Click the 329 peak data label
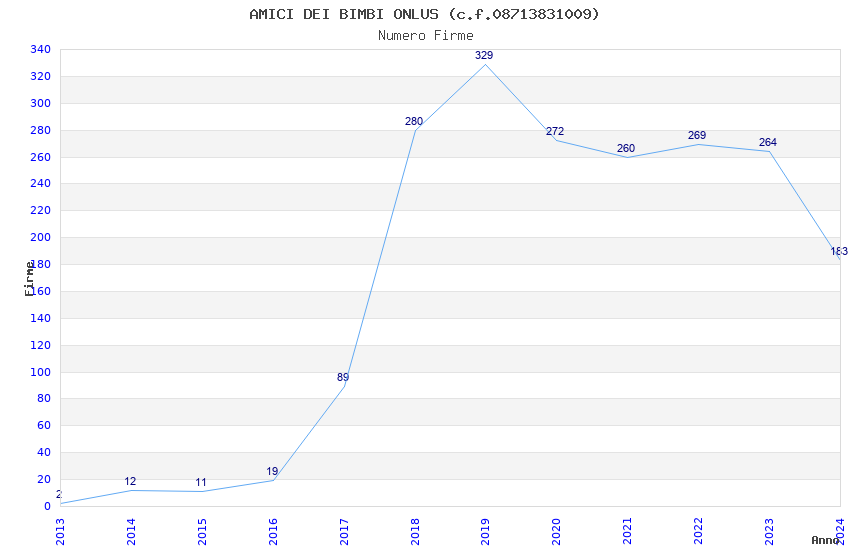The width and height of the screenshot is (850, 550). [484, 55]
